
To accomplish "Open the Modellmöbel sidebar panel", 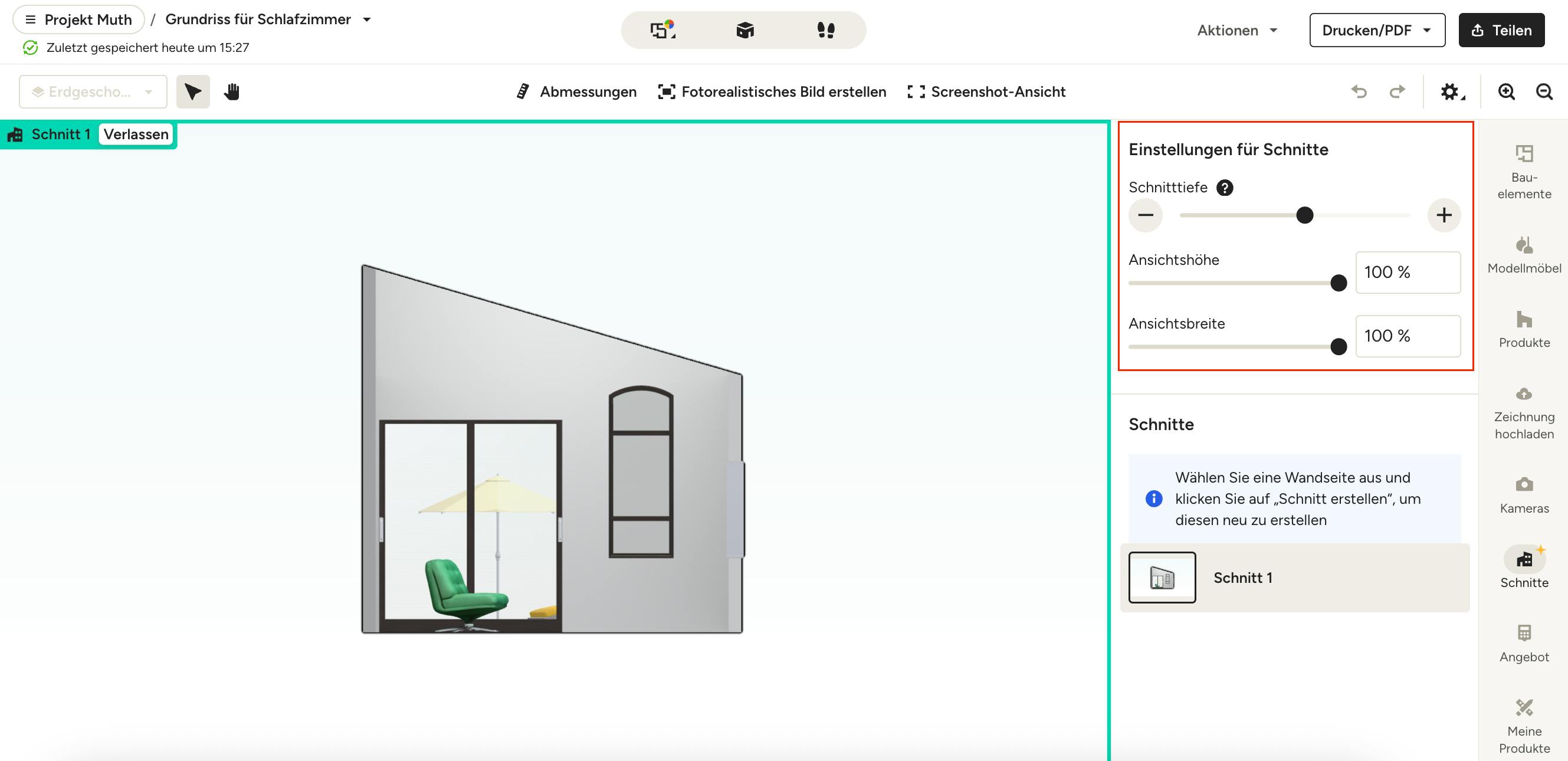I will point(1524,255).
